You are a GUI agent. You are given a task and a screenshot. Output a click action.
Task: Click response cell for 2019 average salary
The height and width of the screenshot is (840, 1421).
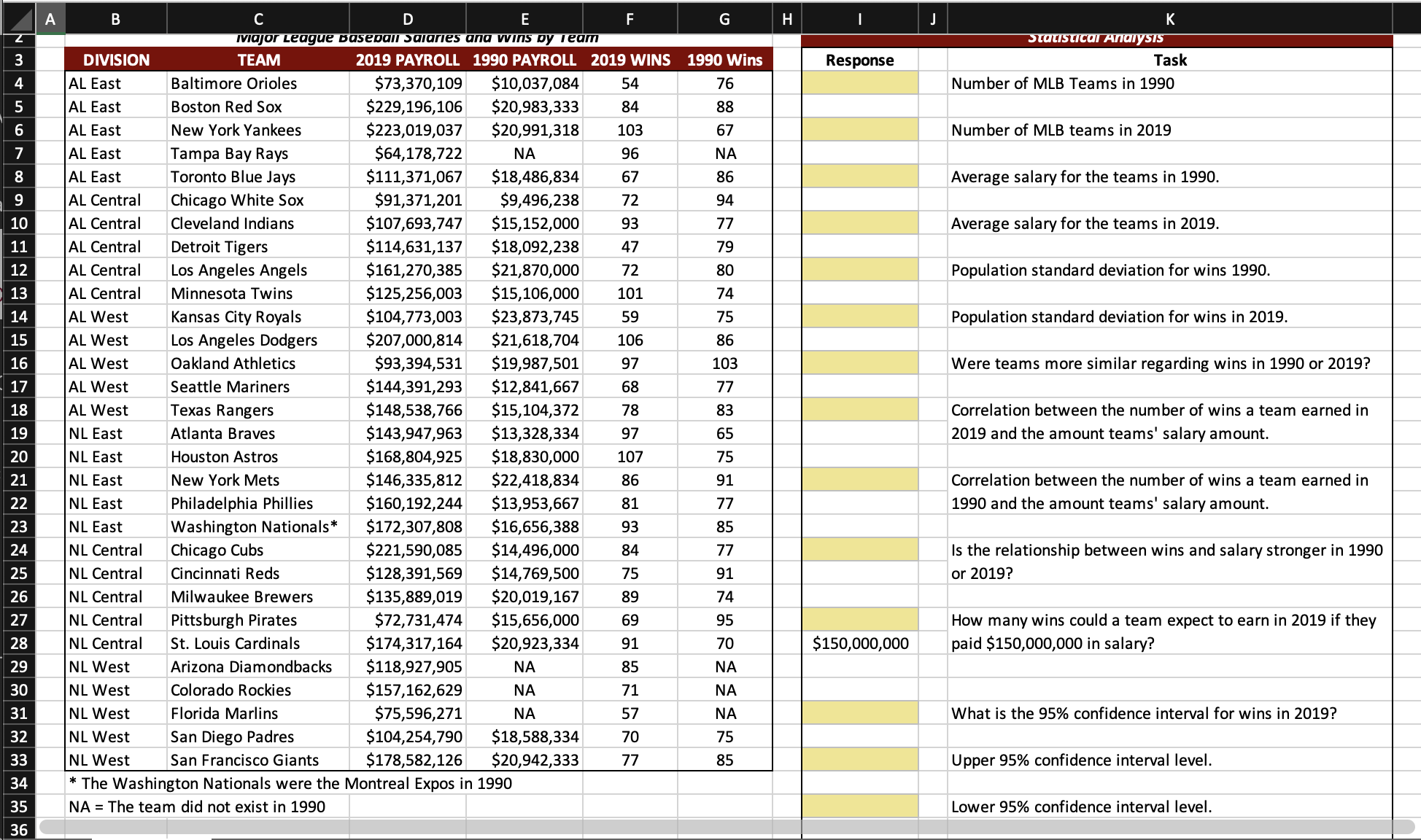click(x=859, y=223)
